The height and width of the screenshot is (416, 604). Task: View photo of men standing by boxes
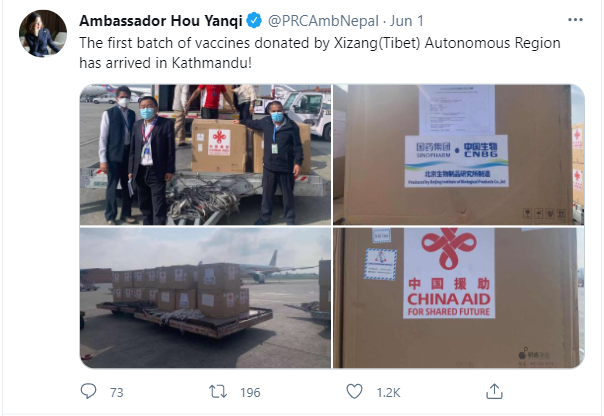pyautogui.click(x=205, y=154)
